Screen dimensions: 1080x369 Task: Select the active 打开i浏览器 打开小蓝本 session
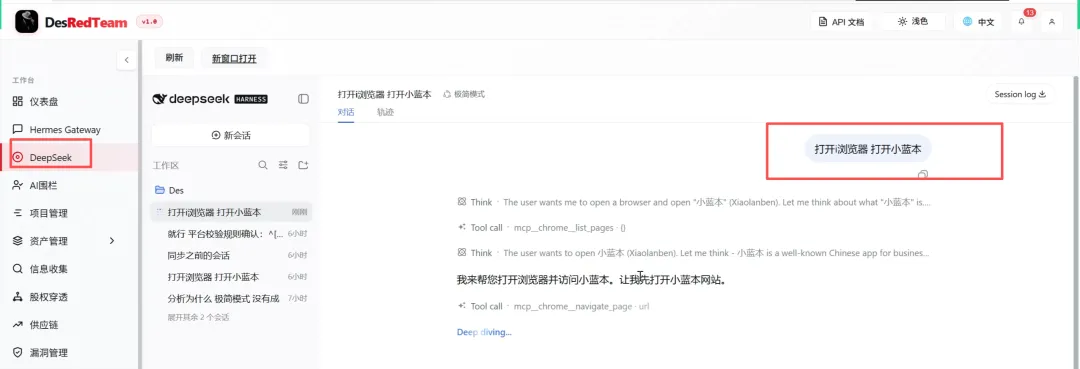(x=231, y=212)
